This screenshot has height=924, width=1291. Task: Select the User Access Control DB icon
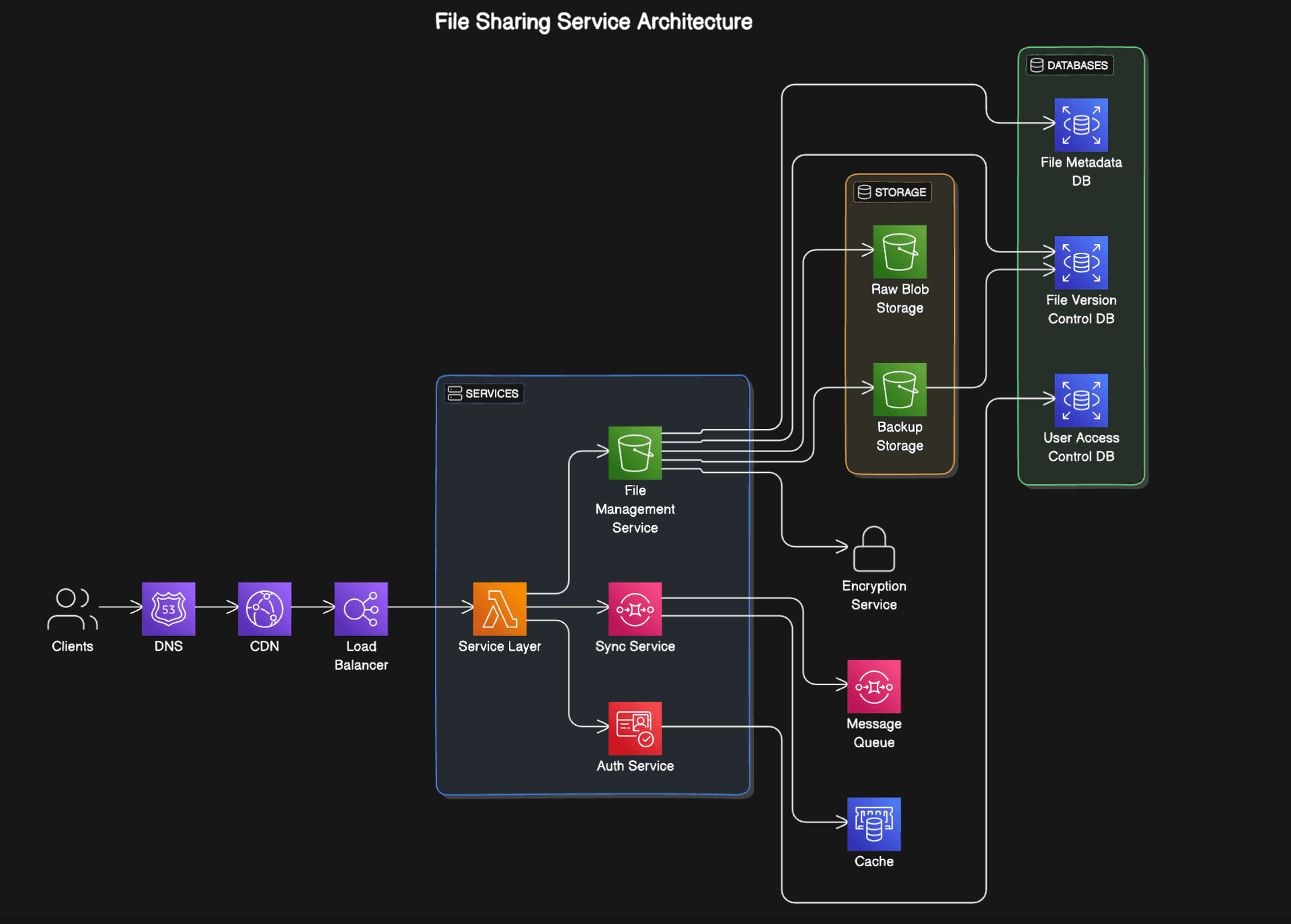[x=1081, y=400]
